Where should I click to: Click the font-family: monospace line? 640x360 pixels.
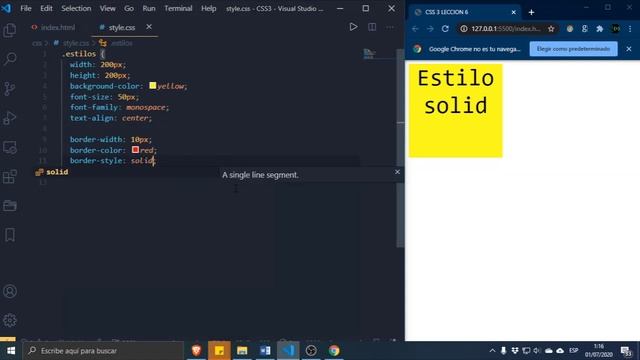pos(119,107)
